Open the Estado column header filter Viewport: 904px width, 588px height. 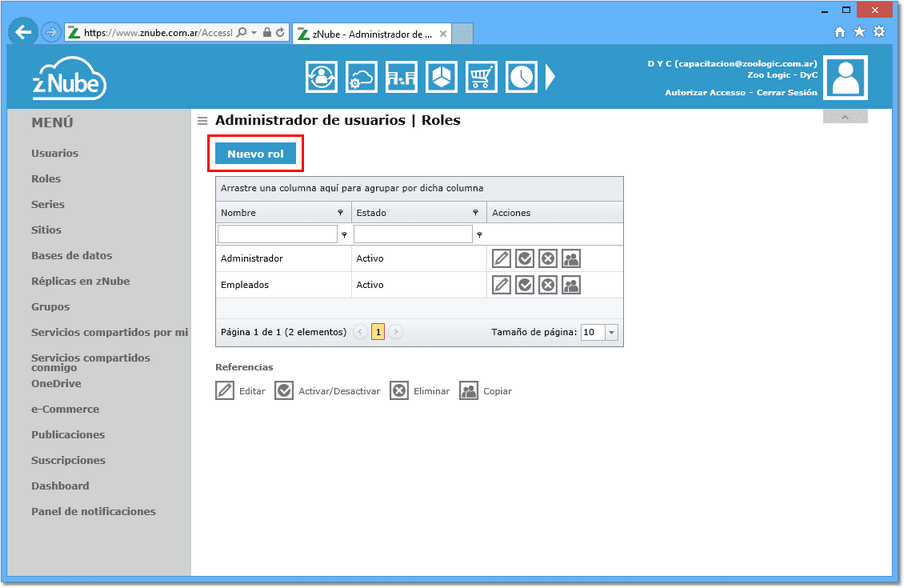476,213
